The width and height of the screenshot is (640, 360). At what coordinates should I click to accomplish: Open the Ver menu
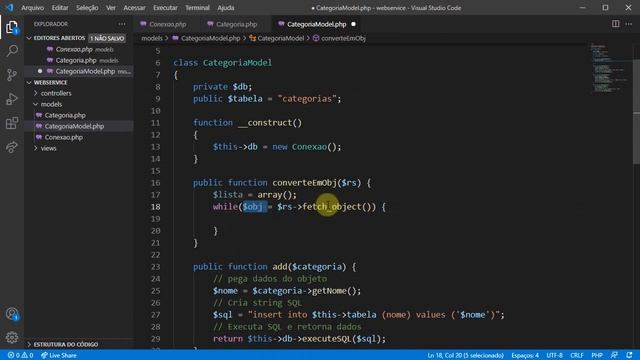(x=111, y=8)
